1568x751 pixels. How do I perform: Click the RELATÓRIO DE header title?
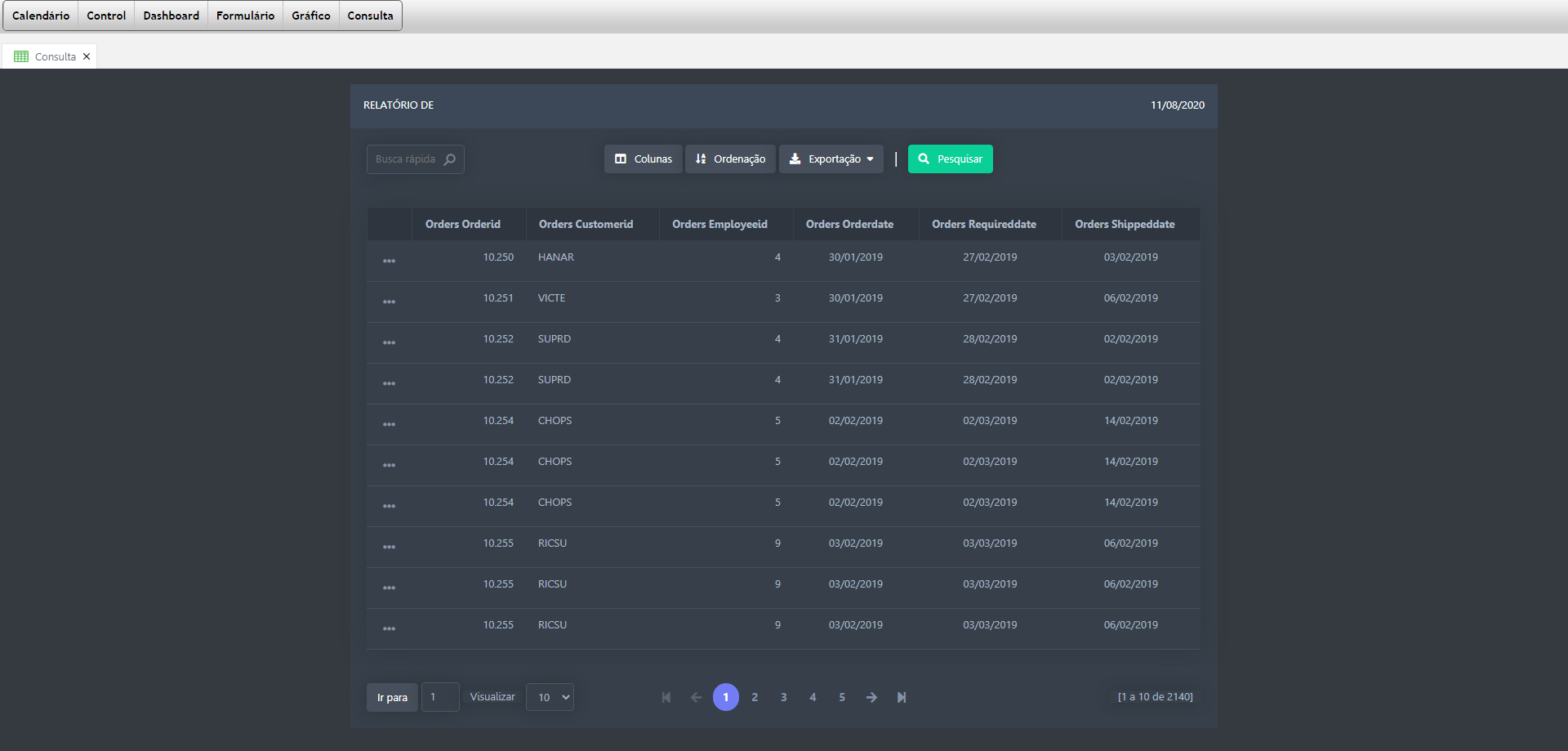click(399, 105)
